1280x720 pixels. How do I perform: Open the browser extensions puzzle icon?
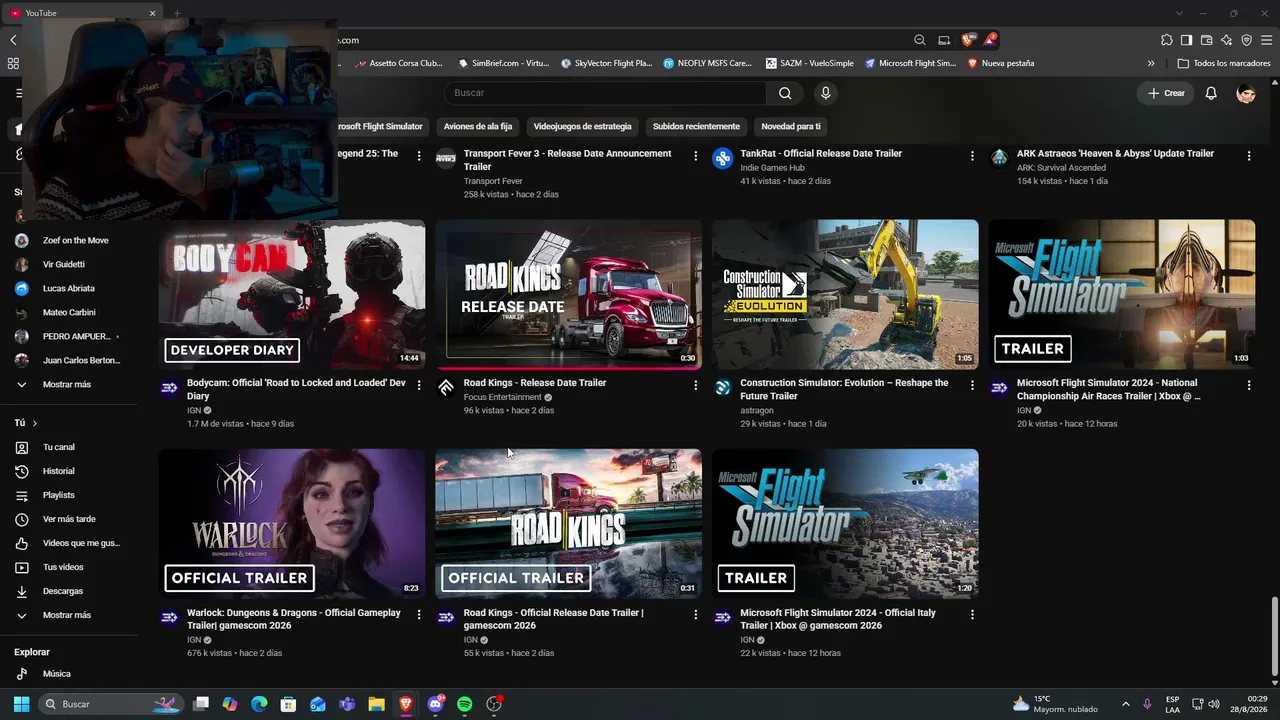point(1167,40)
